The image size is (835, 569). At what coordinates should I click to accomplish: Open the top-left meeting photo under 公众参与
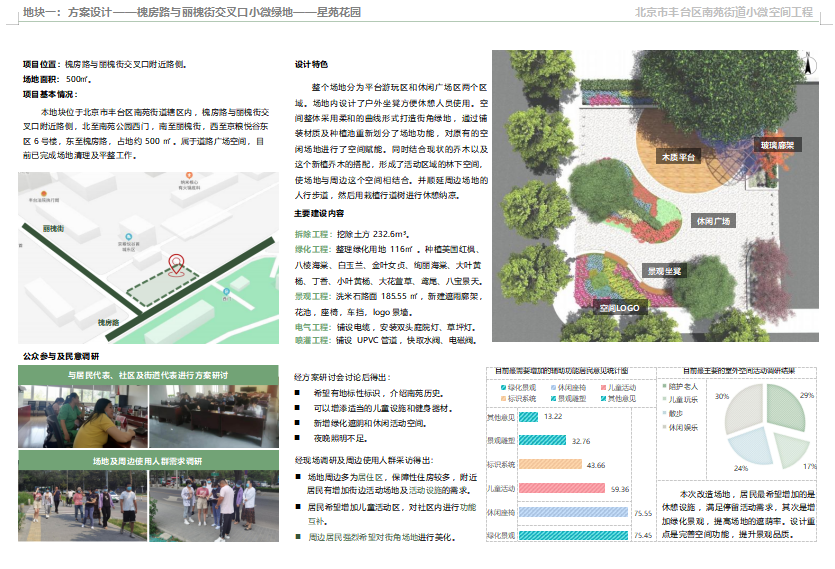click(82, 416)
